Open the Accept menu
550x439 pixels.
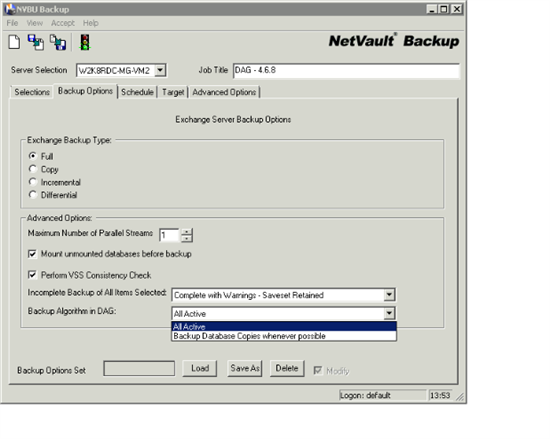(x=63, y=23)
